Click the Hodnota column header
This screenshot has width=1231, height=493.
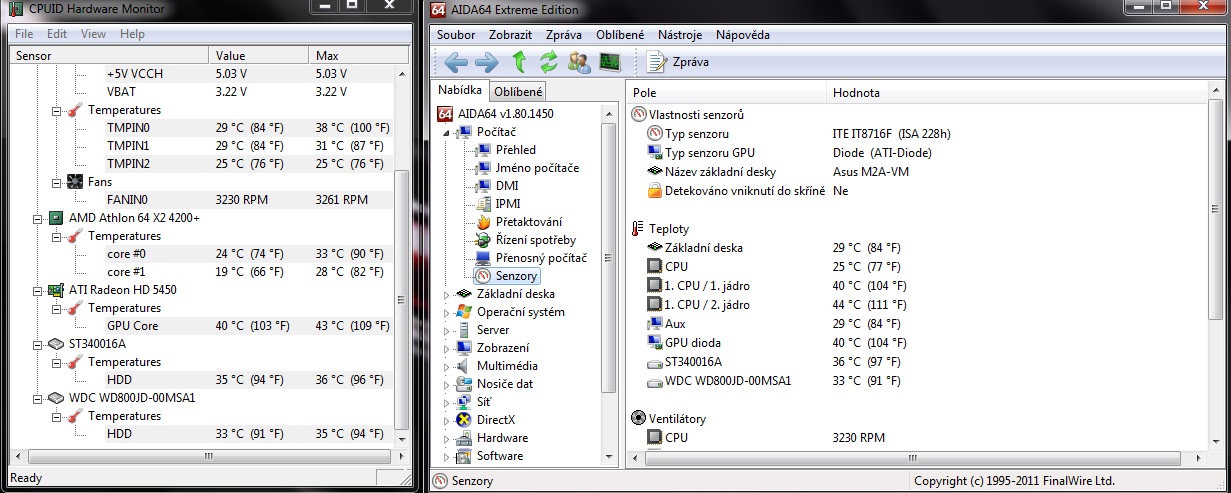point(1017,92)
